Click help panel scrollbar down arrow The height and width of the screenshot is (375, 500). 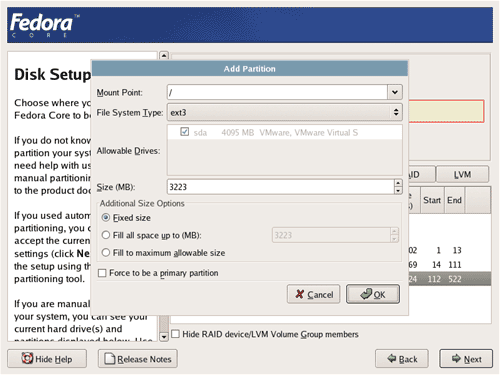164,337
